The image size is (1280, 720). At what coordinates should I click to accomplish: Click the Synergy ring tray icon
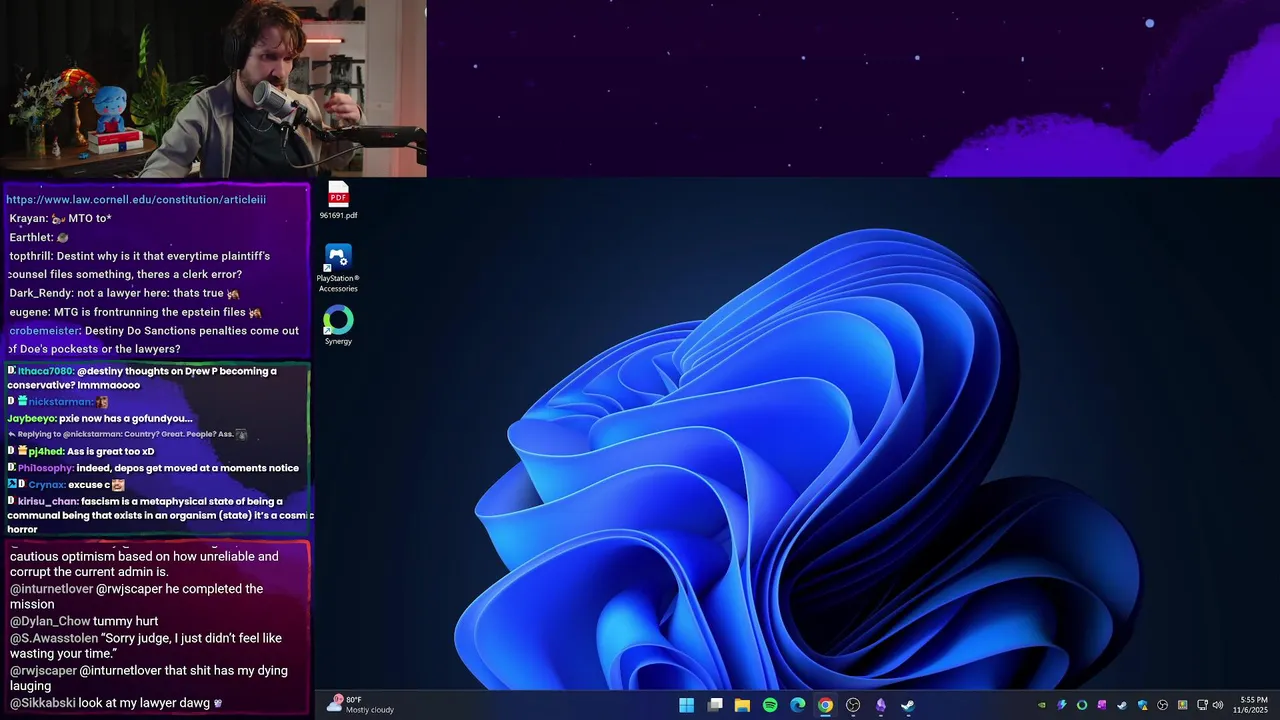[1082, 705]
